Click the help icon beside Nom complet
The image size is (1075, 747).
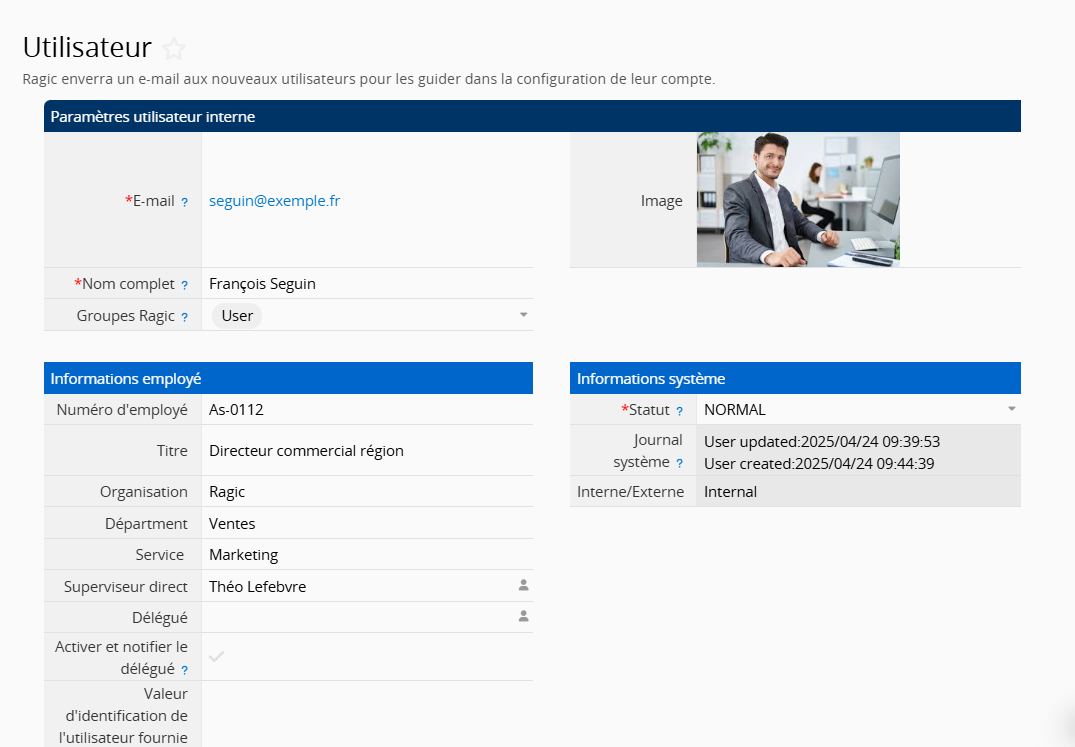coord(184,285)
